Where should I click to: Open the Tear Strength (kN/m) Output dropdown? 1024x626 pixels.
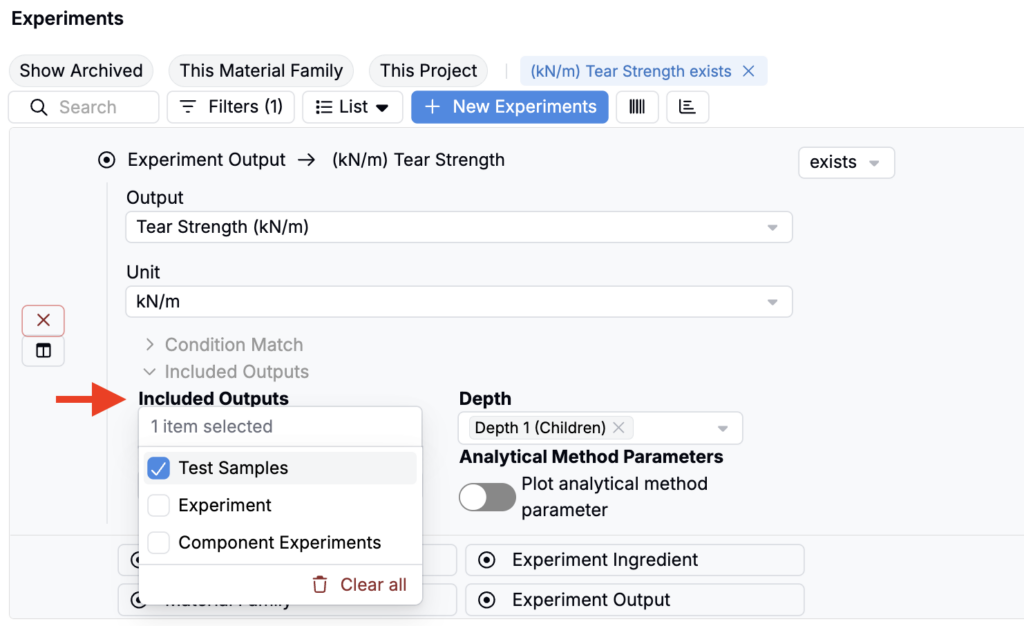(x=459, y=227)
